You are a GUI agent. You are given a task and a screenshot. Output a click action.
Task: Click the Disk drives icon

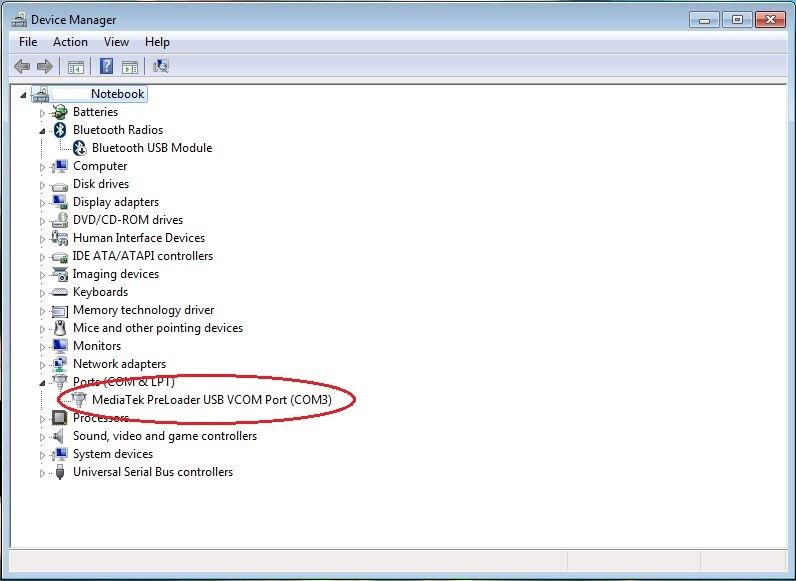(60, 185)
